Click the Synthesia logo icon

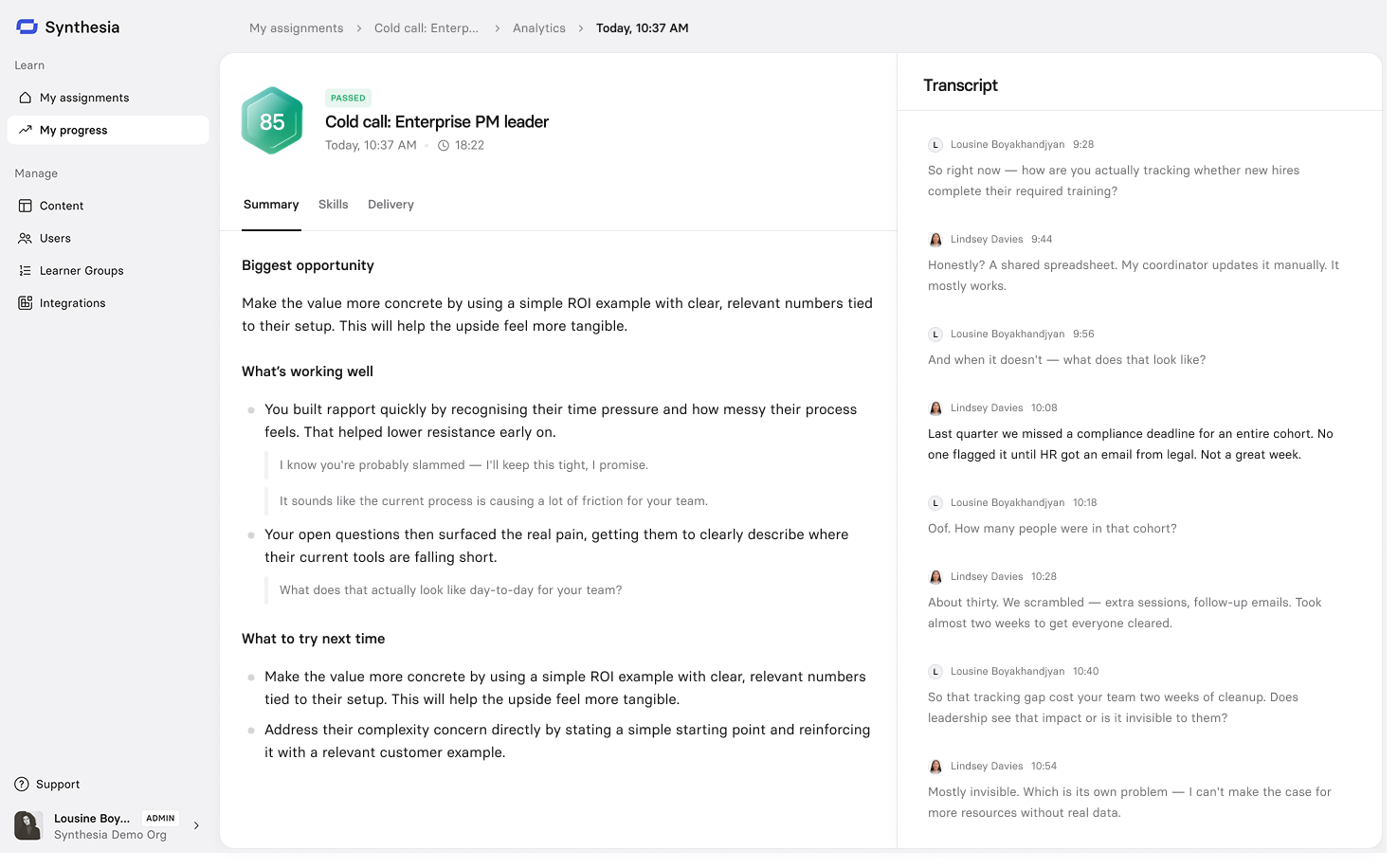click(x=27, y=27)
